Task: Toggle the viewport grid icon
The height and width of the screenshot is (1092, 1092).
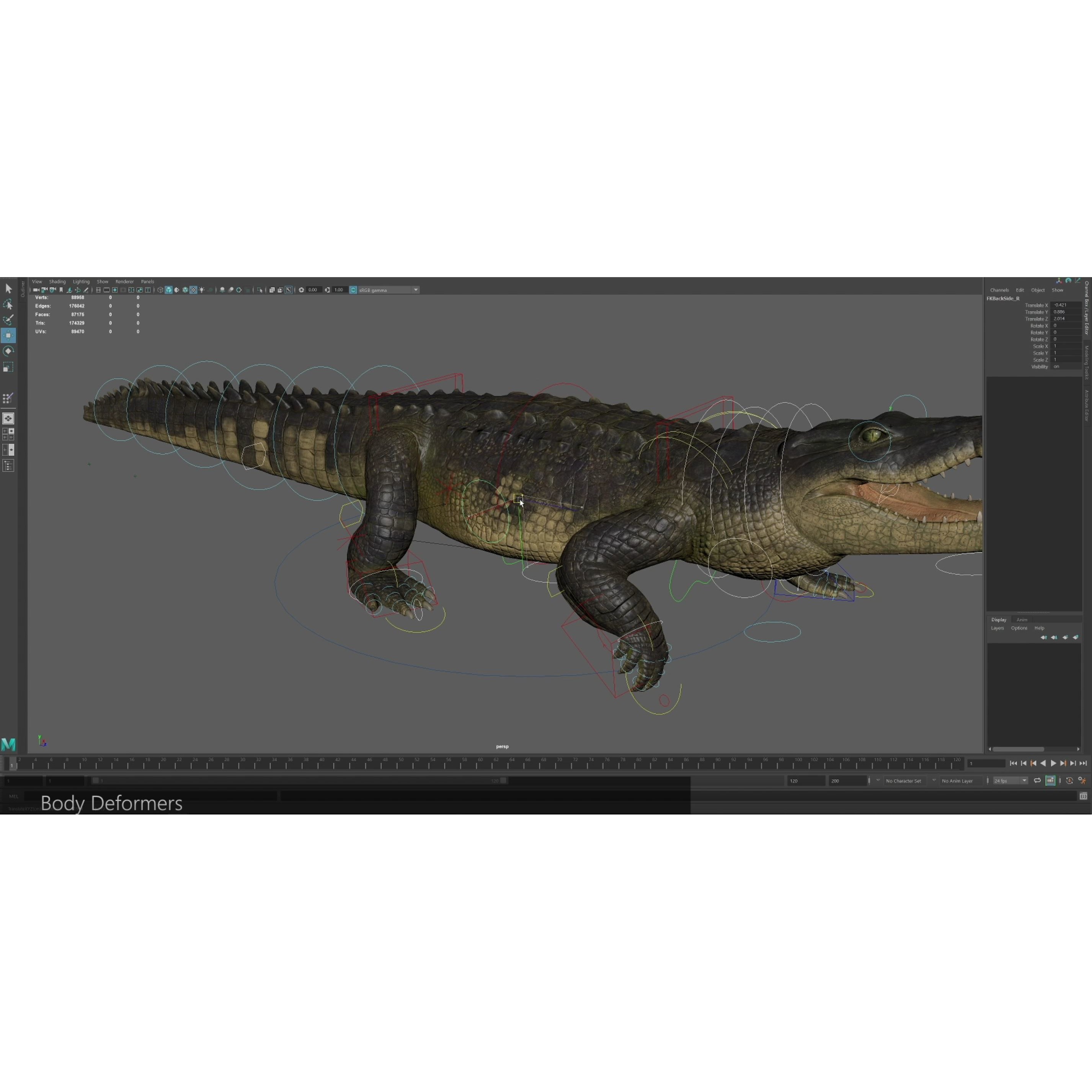Action: (x=98, y=290)
